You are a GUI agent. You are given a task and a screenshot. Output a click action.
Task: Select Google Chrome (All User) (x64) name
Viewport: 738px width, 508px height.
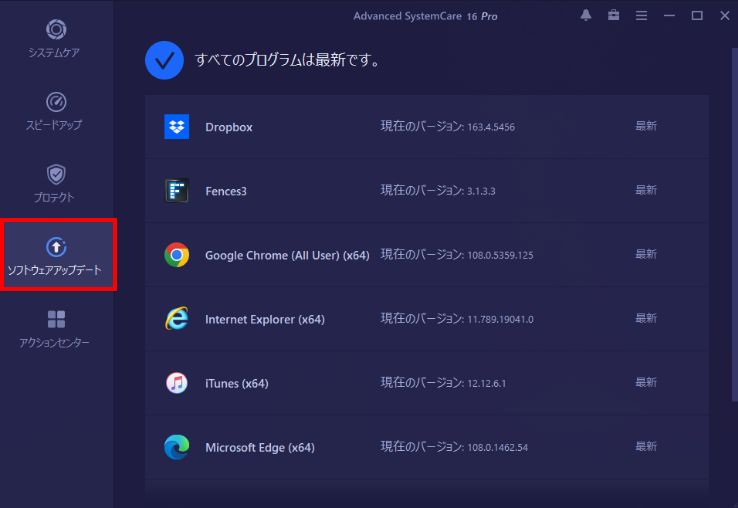click(x=287, y=255)
